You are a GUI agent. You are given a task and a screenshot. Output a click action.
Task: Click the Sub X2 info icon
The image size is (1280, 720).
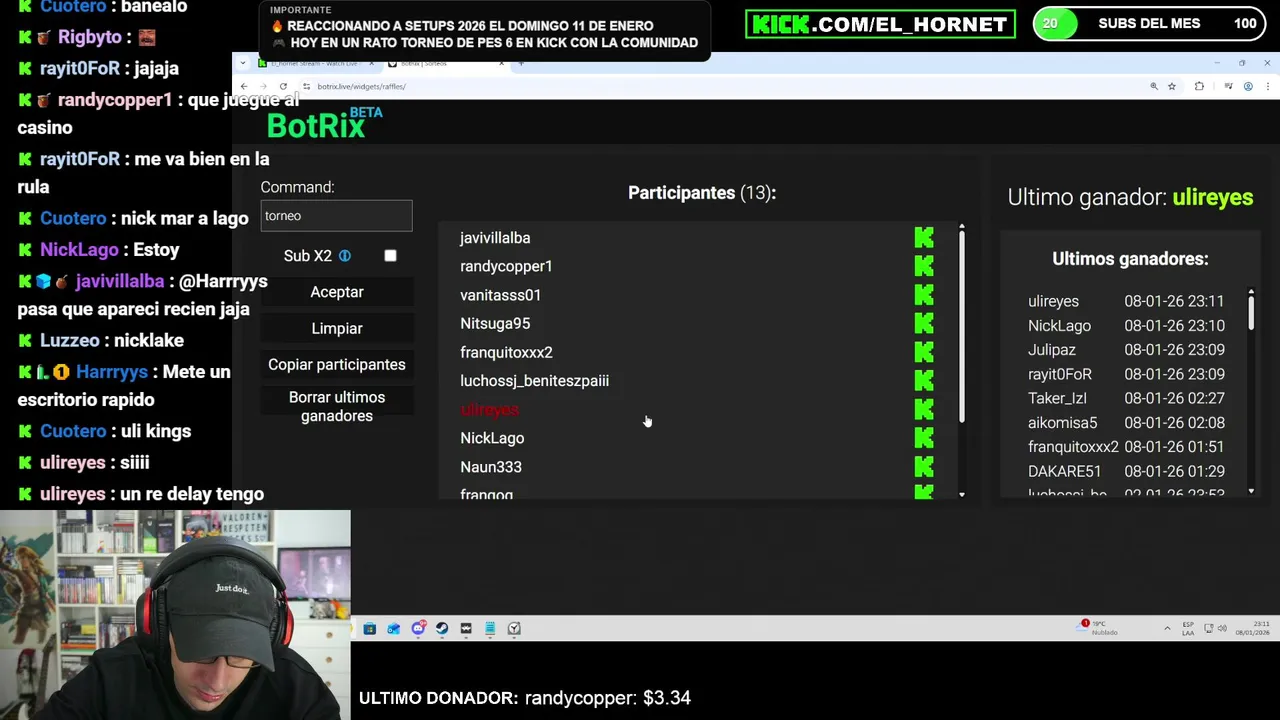[x=344, y=256]
